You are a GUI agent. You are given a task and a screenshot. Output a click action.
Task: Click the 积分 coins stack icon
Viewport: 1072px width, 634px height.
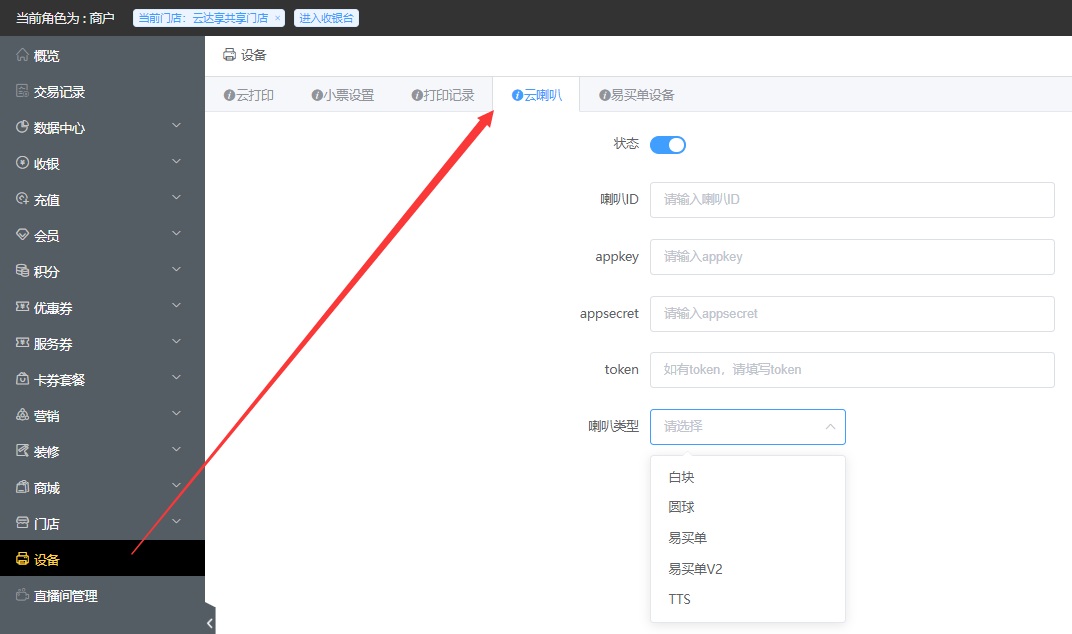pyautogui.click(x=23, y=271)
